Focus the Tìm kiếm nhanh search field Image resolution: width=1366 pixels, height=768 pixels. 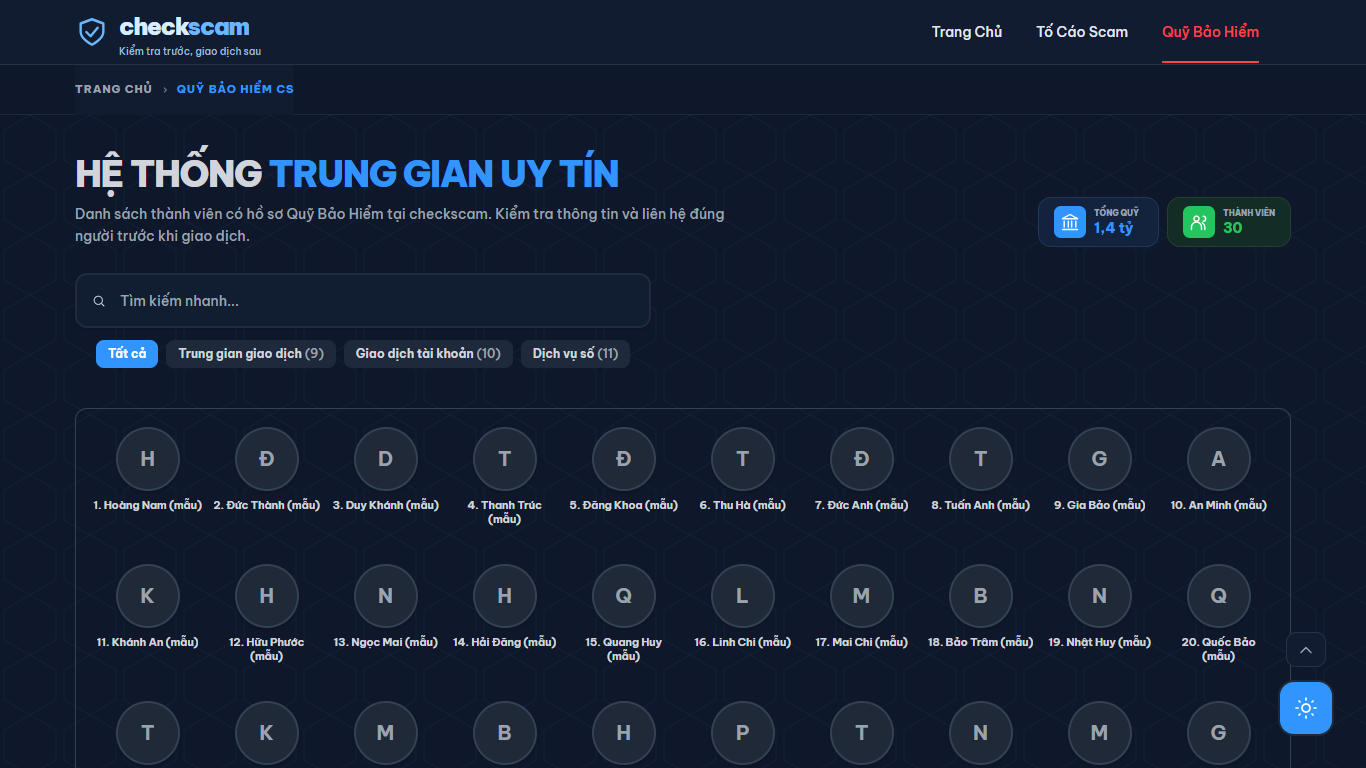pos(363,301)
